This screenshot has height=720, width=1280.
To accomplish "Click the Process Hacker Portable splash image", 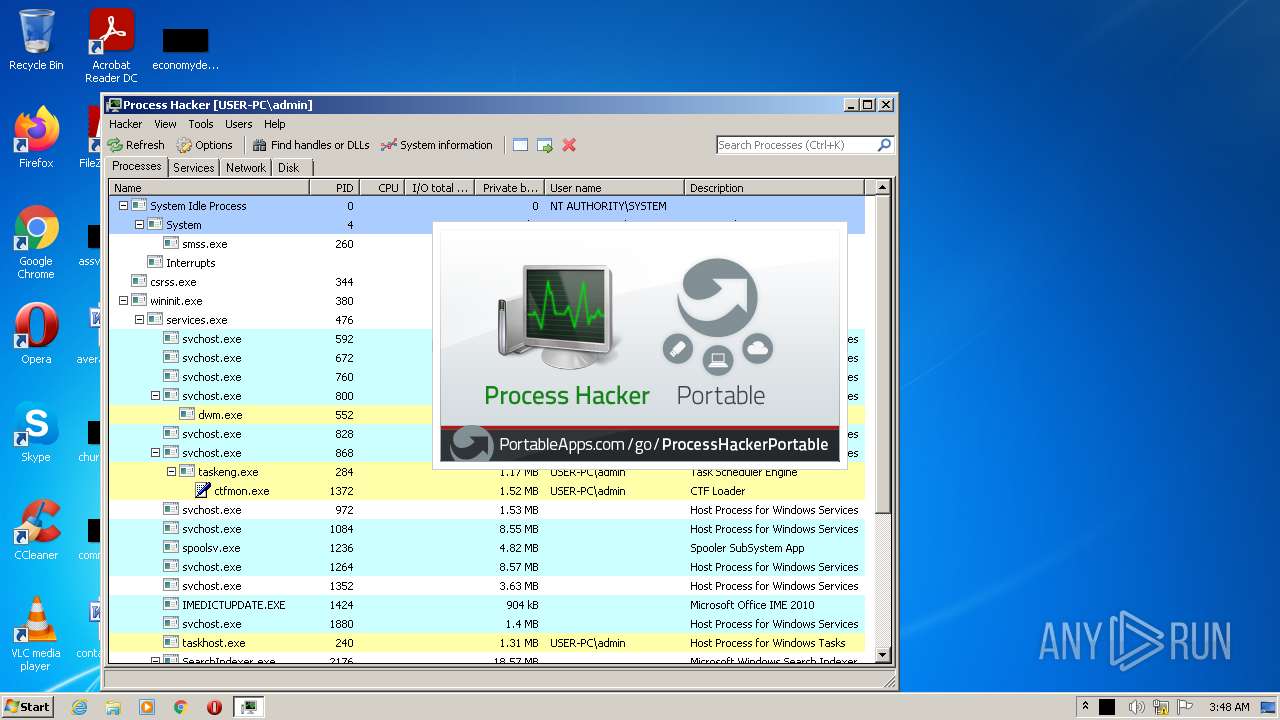I will click(x=640, y=345).
